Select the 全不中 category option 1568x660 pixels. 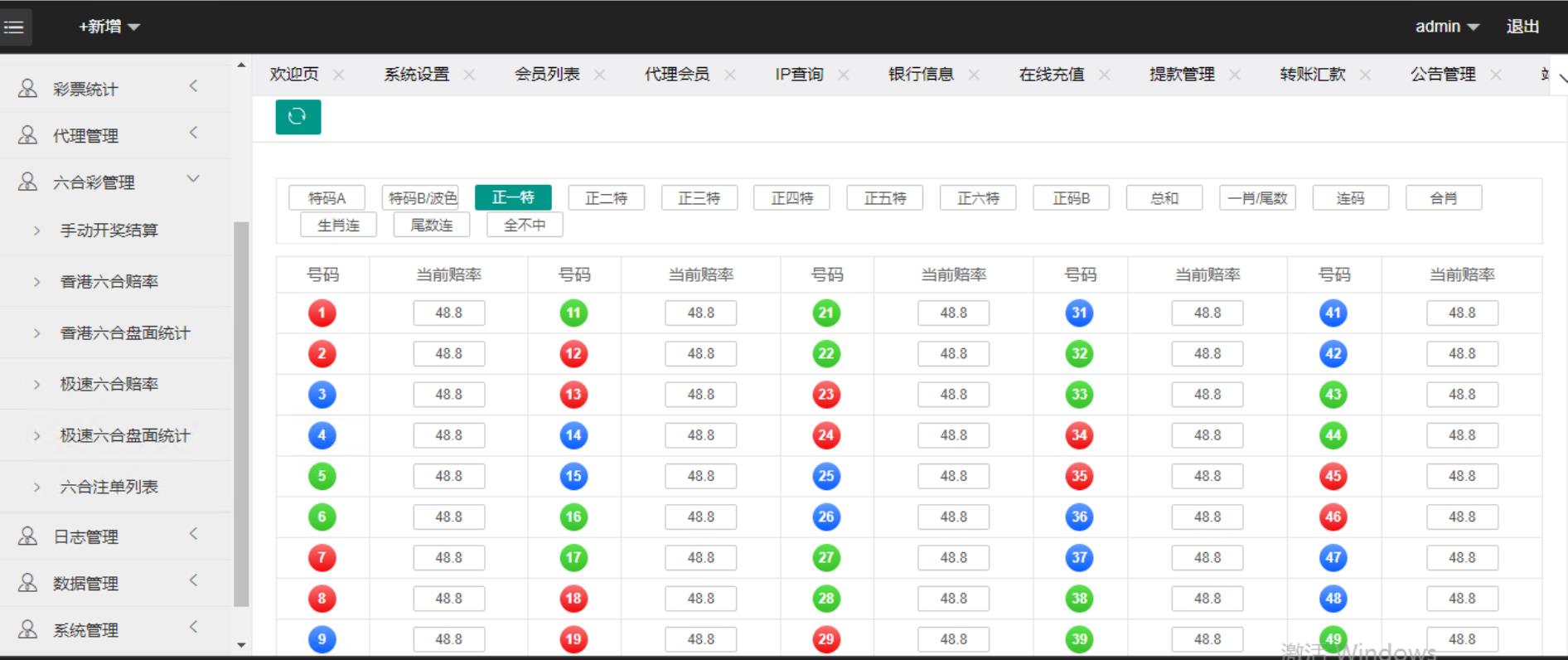click(x=525, y=225)
